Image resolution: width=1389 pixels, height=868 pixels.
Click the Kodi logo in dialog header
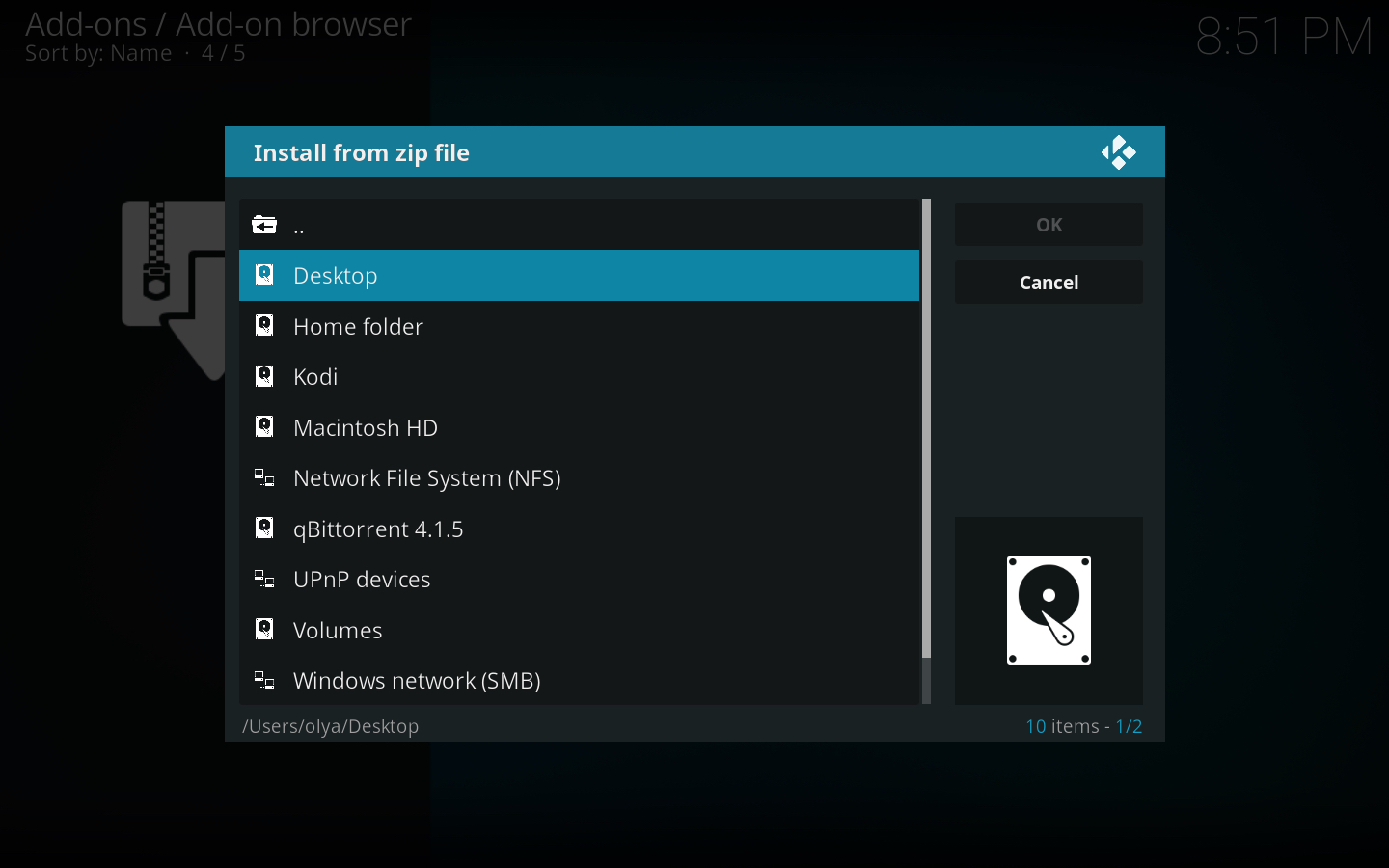1118,152
